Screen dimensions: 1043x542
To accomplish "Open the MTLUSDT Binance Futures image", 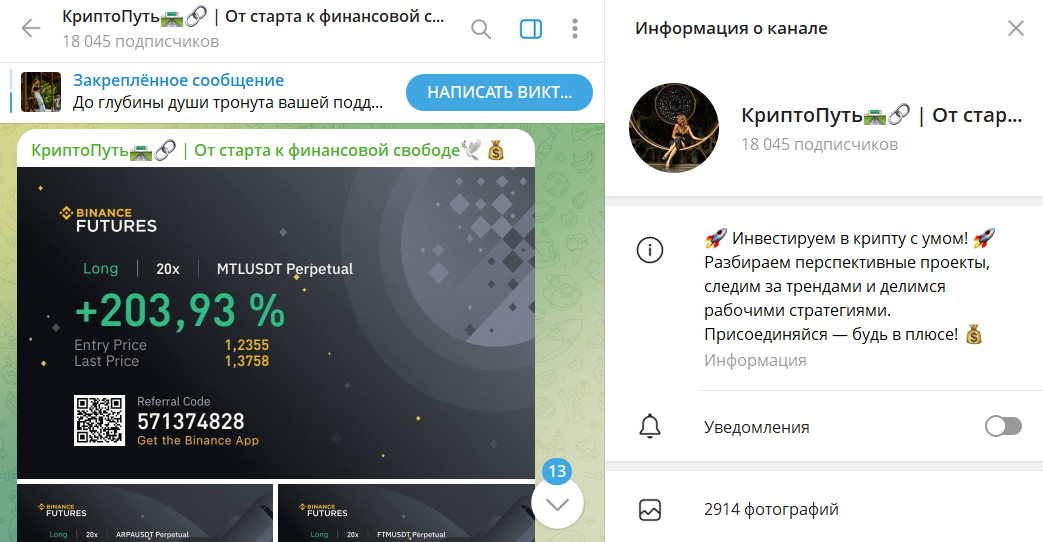I will pos(276,323).
